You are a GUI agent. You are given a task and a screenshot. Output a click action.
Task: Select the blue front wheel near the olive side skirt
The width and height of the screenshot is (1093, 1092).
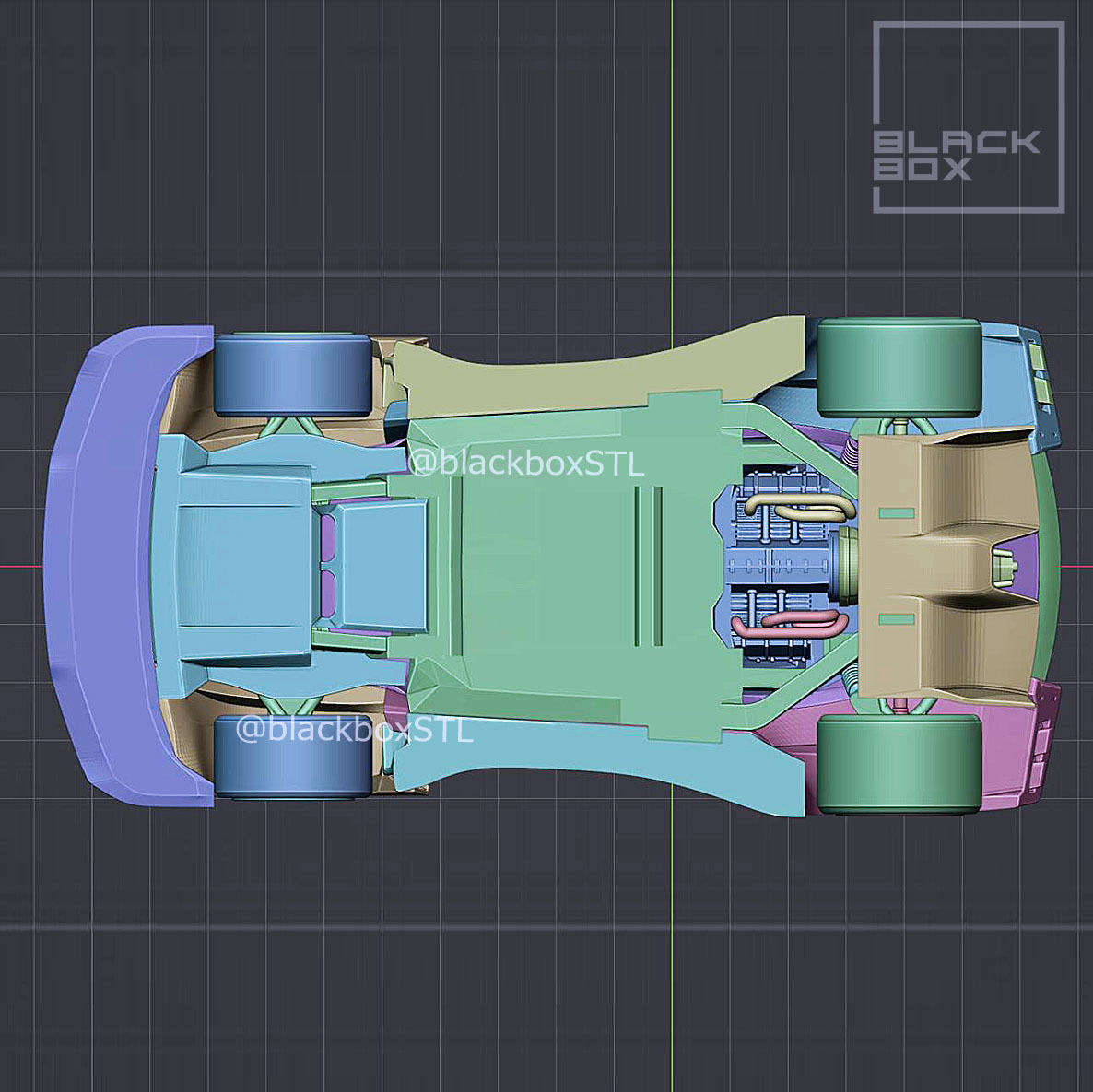[x=293, y=375]
